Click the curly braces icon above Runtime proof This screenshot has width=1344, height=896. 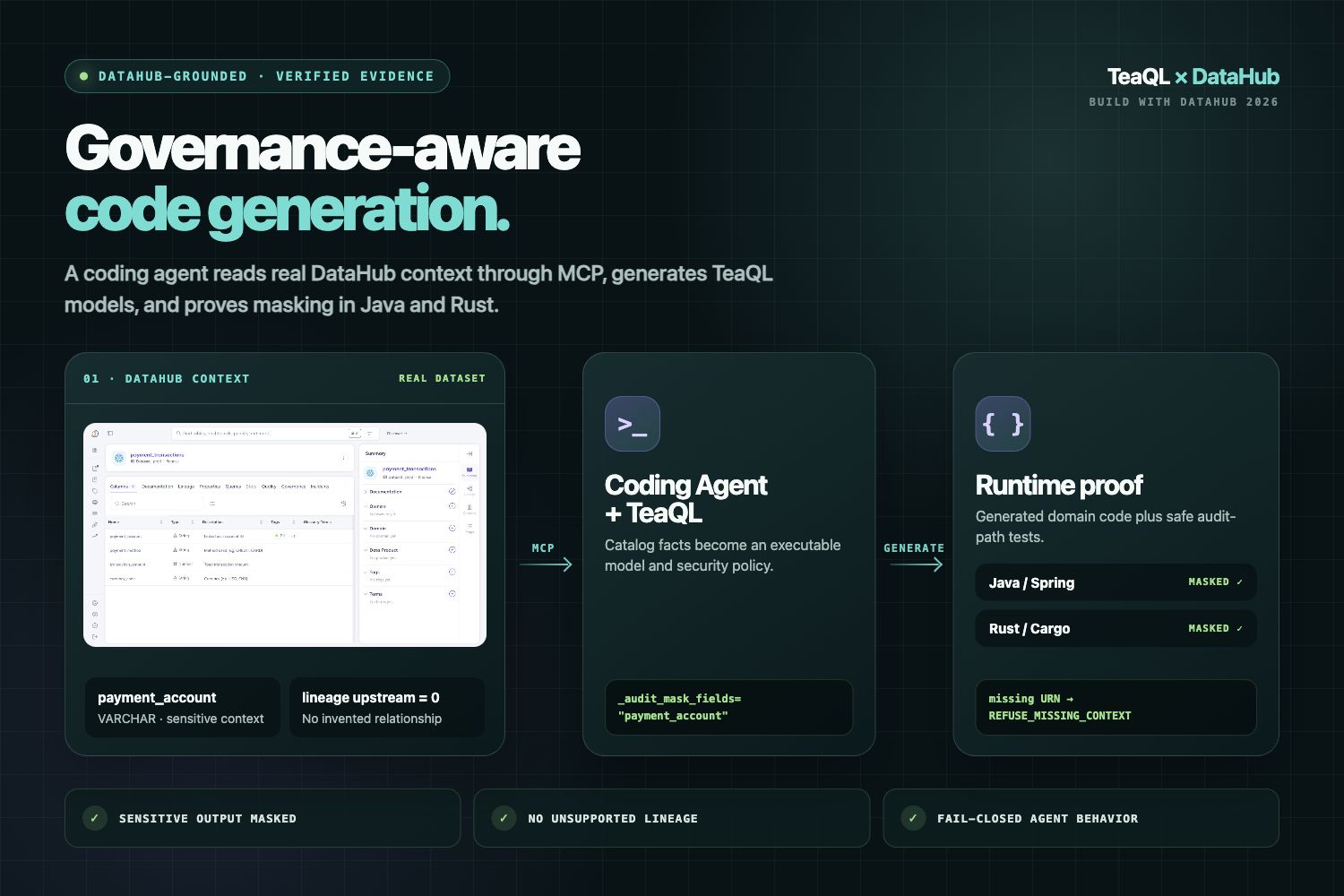pyautogui.click(x=1003, y=424)
